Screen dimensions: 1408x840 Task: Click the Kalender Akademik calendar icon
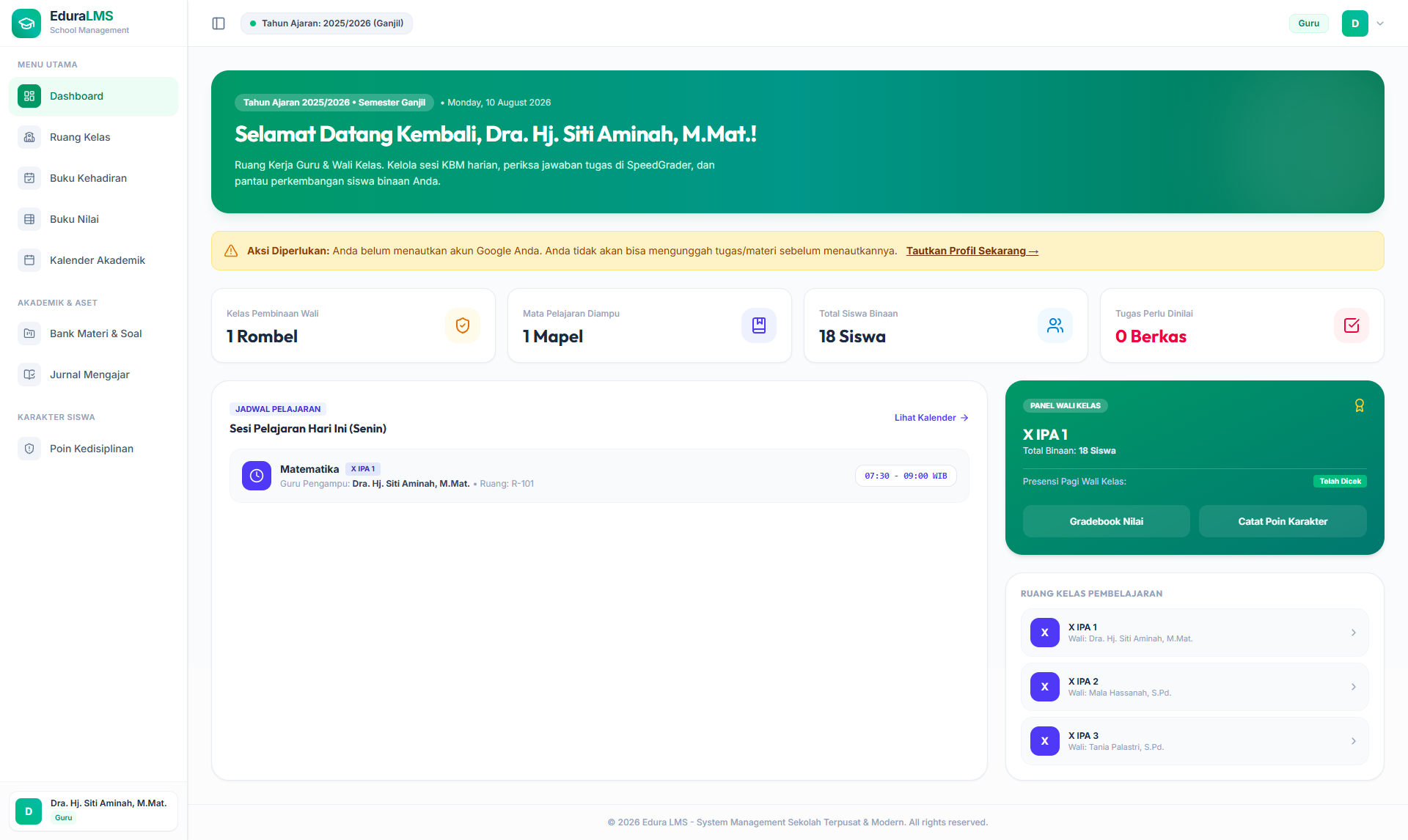pos(29,260)
